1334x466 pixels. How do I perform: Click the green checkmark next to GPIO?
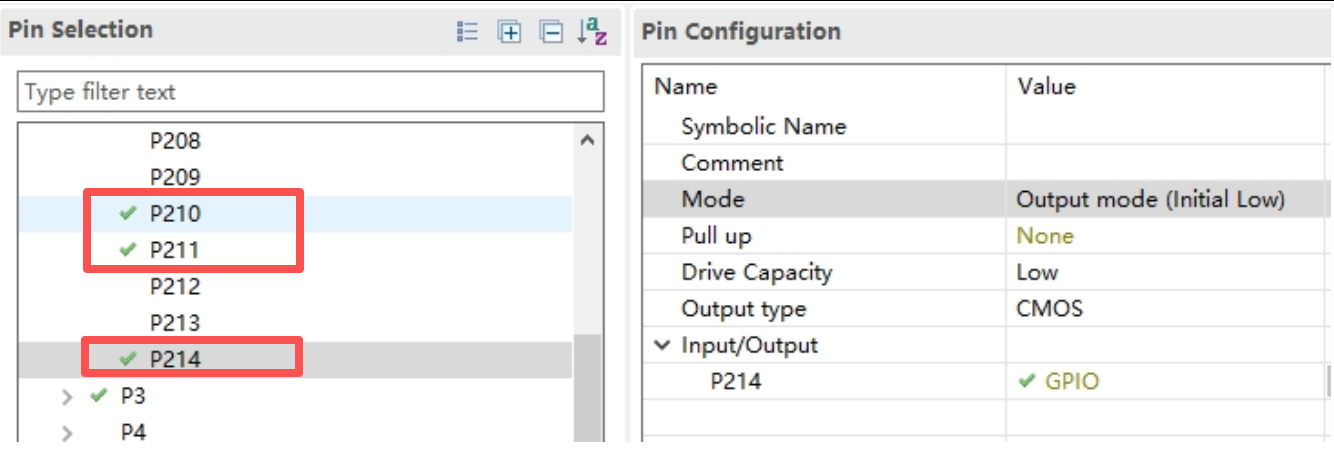pos(1026,381)
